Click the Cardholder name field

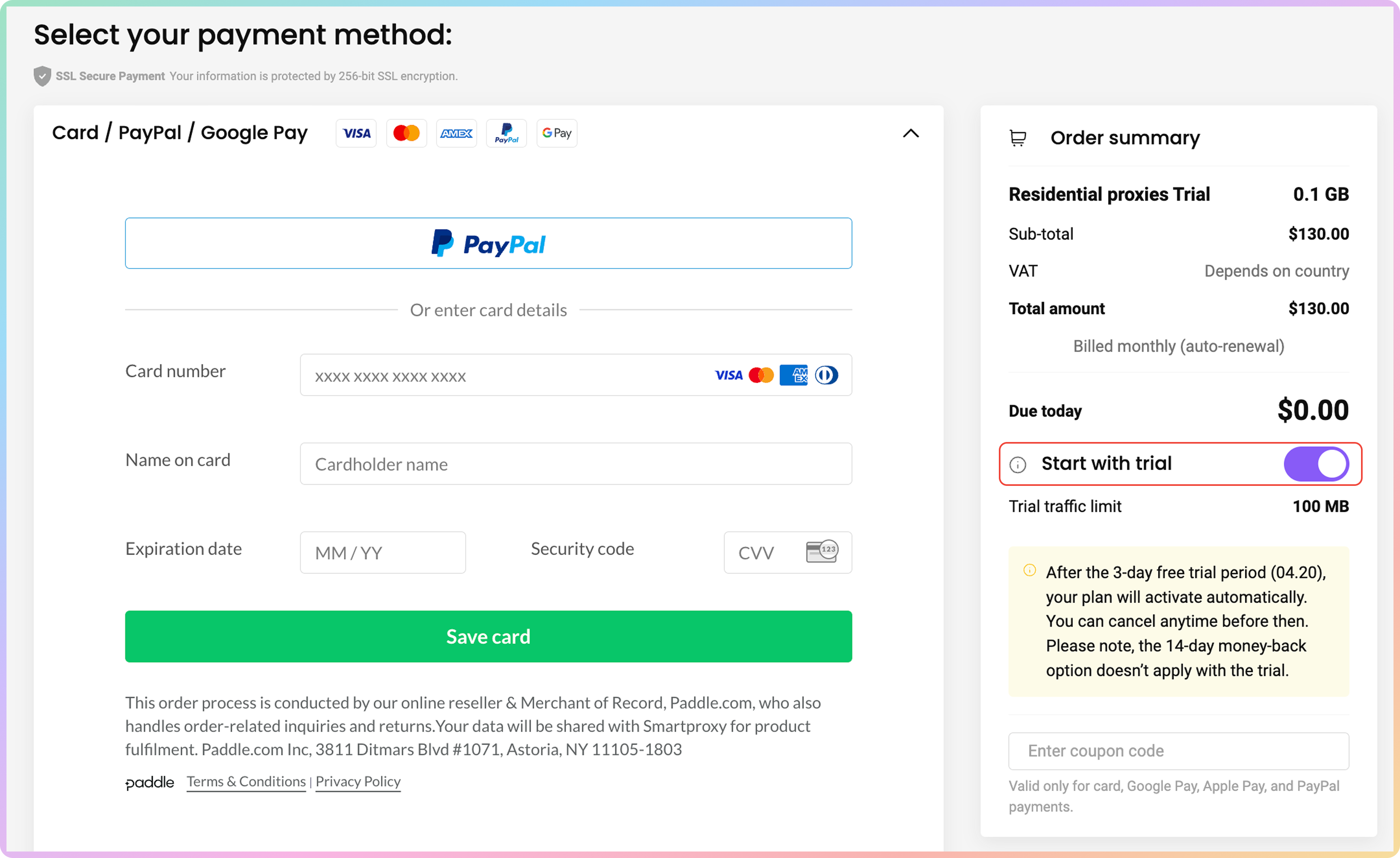tap(576, 464)
